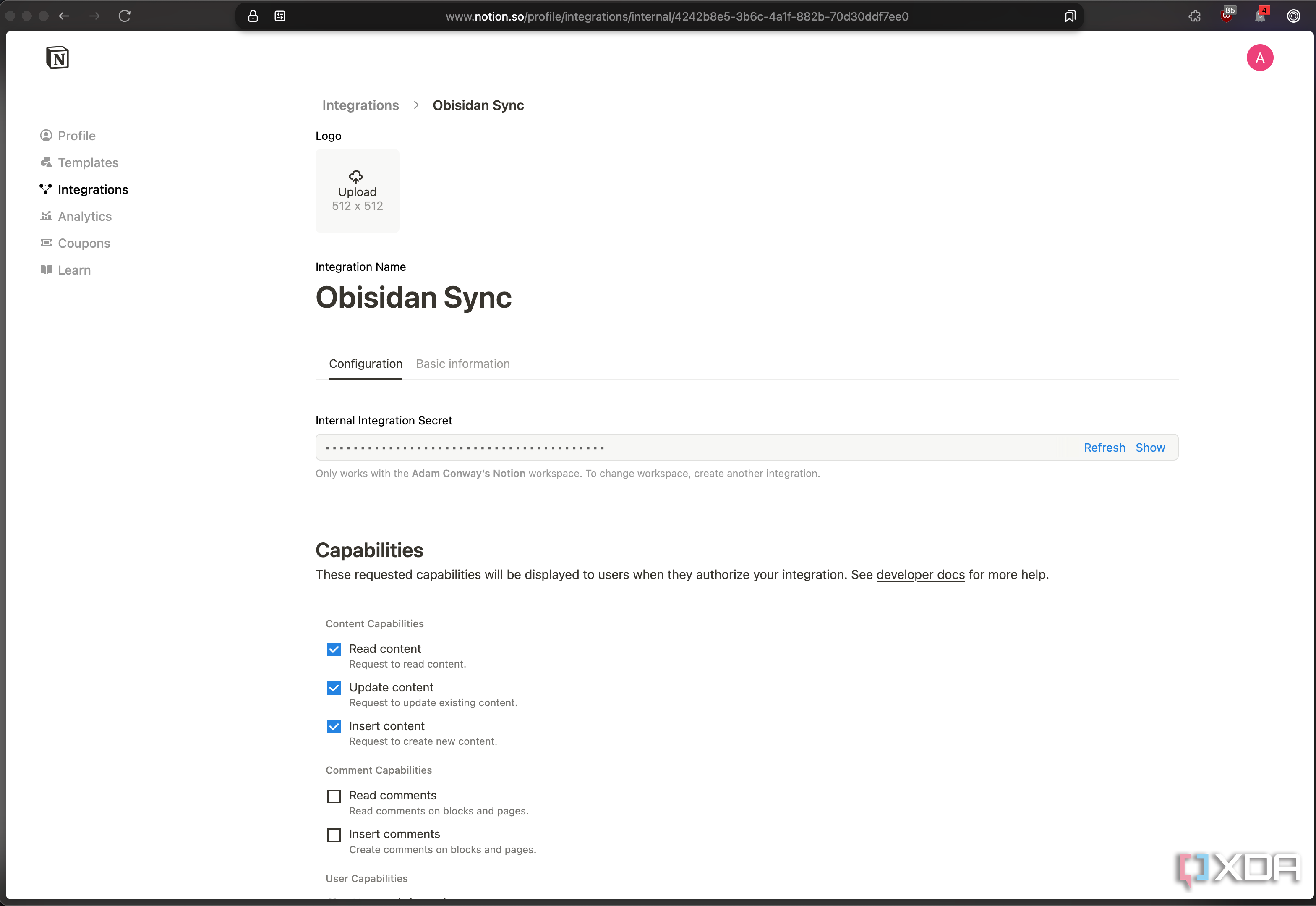Click Refresh for the integration secret
Image resolution: width=1316 pixels, height=906 pixels.
[1104, 447]
